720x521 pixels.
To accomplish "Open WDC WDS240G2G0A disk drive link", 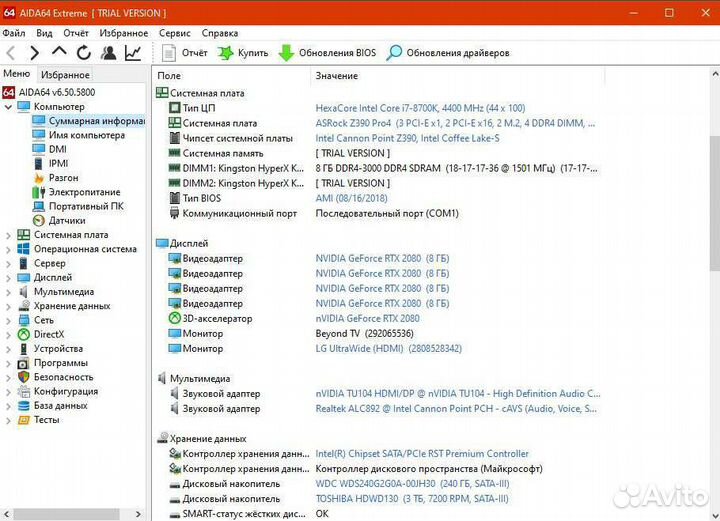I will tap(412, 484).
